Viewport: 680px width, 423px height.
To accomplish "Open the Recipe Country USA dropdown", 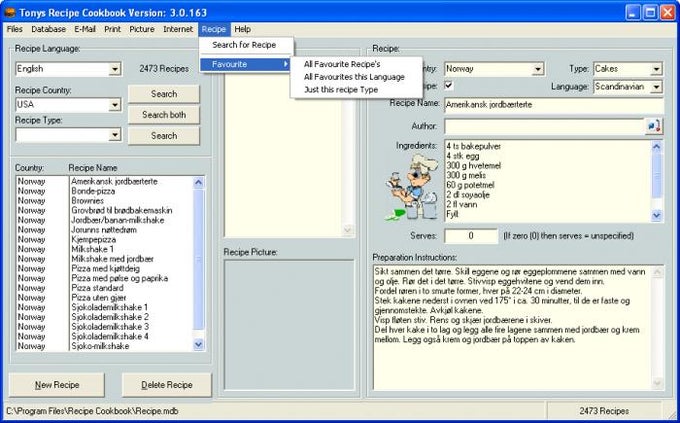I will [x=114, y=105].
